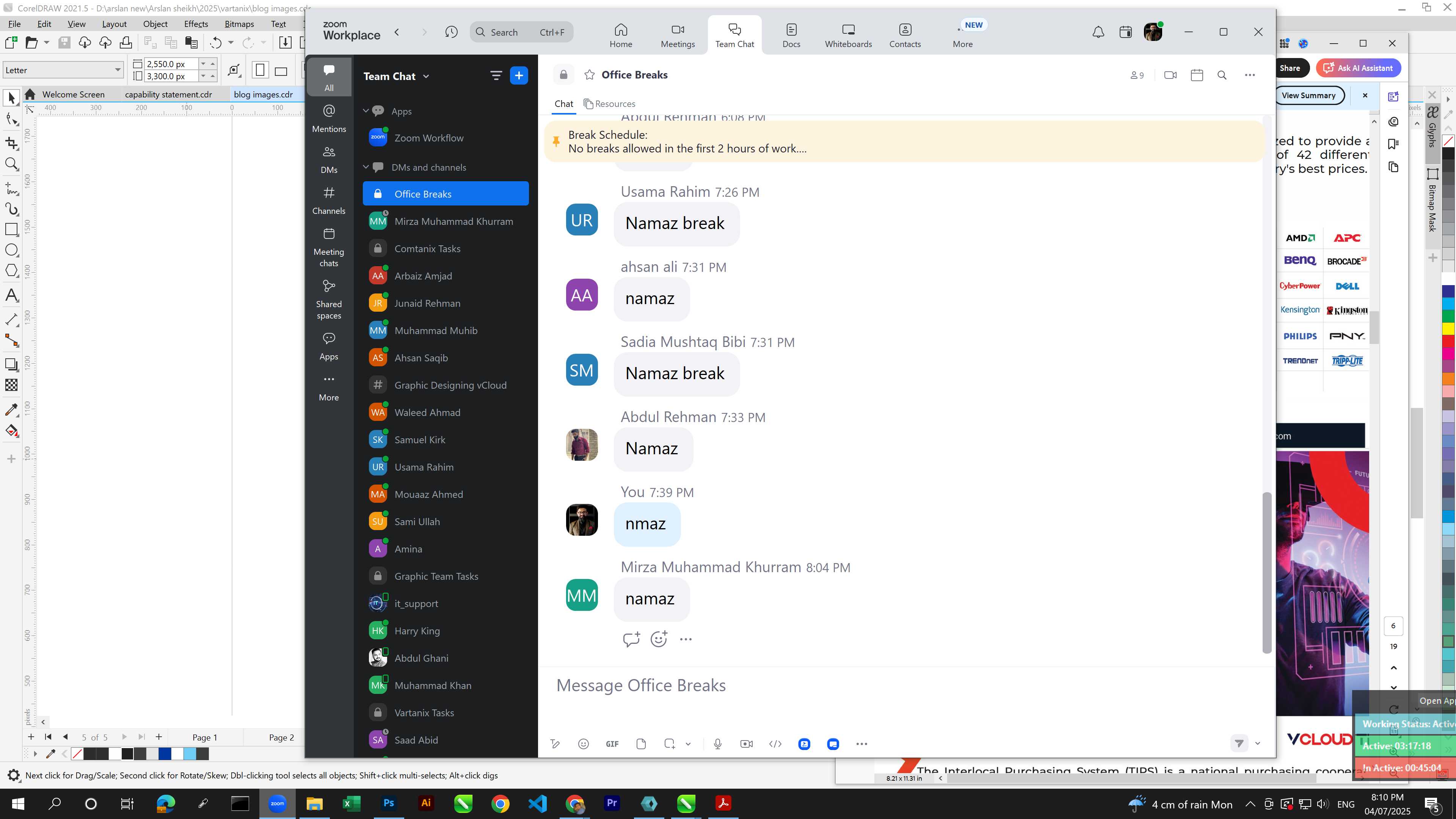Open the Whiteboards tab in Zoom
Image resolution: width=1456 pixels, height=819 pixels.
click(848, 35)
